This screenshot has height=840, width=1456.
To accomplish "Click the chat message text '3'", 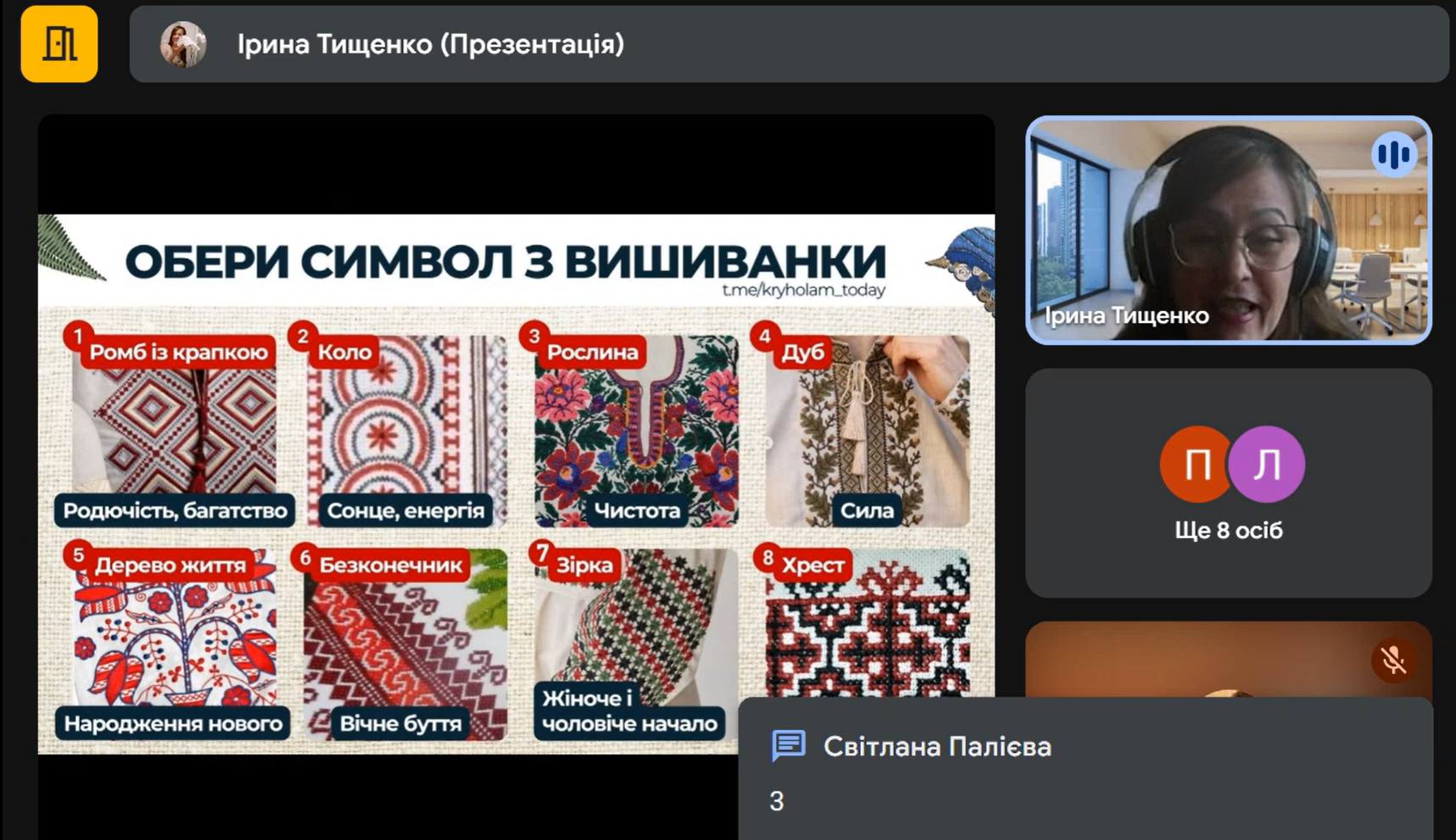I will [777, 801].
